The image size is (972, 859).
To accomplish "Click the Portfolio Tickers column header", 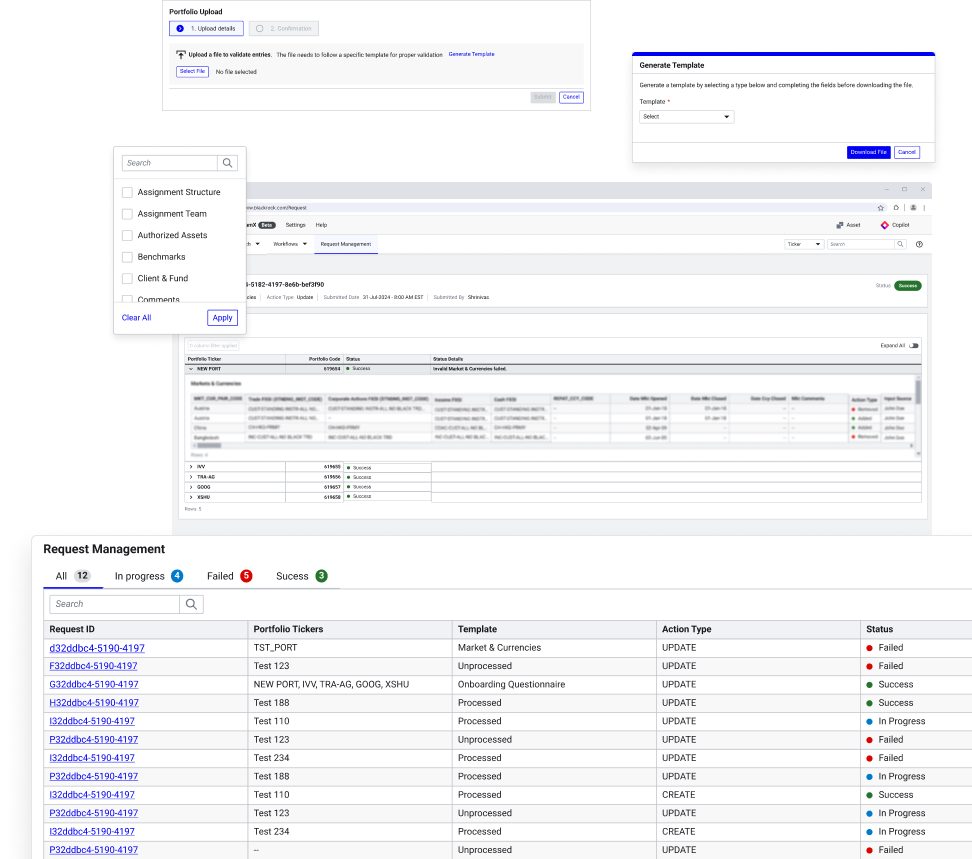I will click(350, 629).
